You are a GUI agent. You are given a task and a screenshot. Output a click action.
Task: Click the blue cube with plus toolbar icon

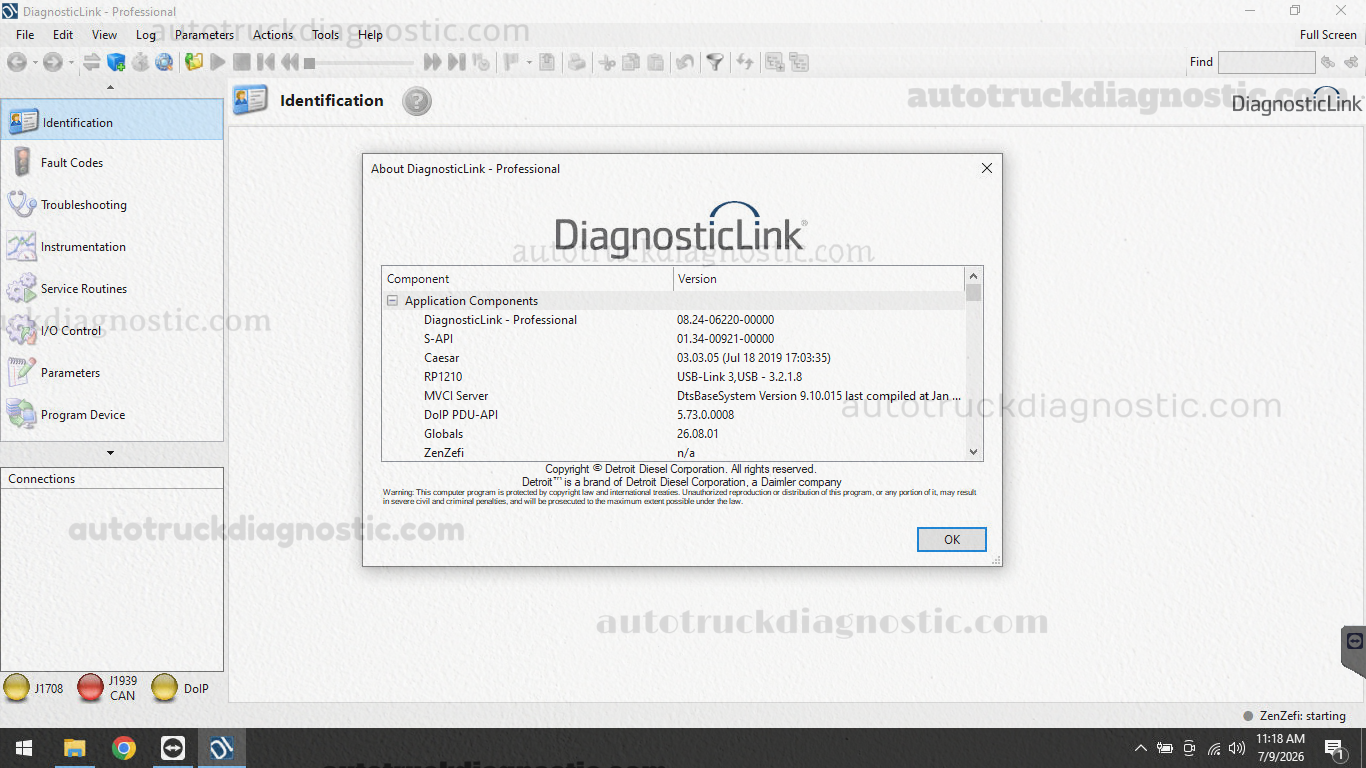click(x=116, y=62)
